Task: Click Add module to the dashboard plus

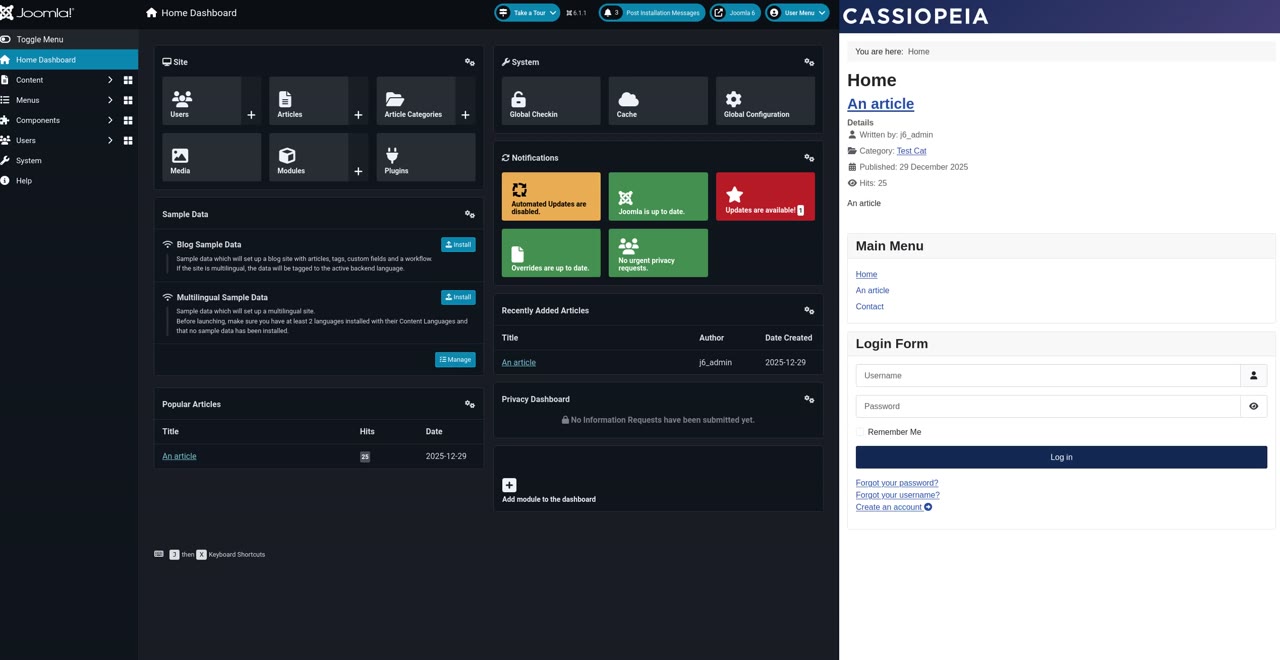Action: click(x=509, y=485)
